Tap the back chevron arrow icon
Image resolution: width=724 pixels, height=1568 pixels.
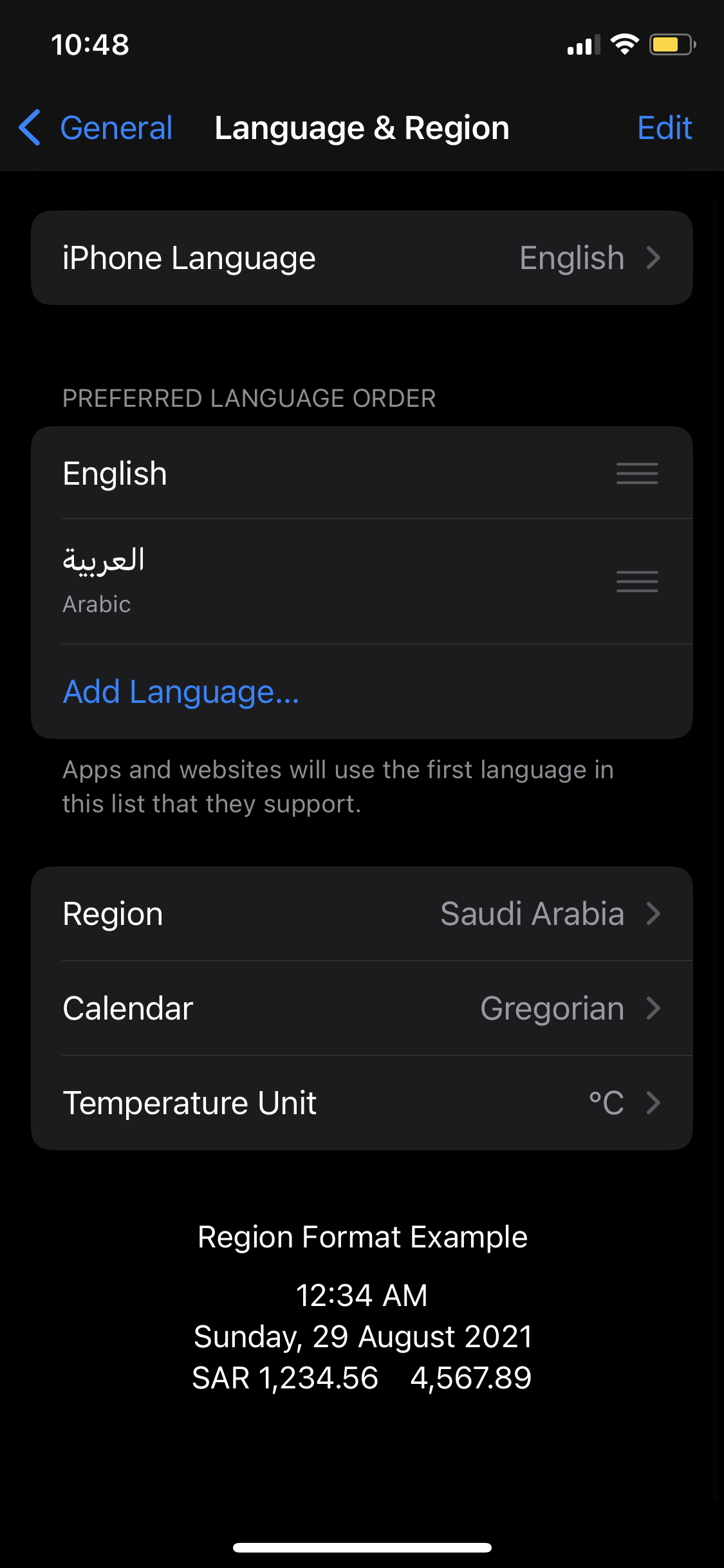point(30,127)
